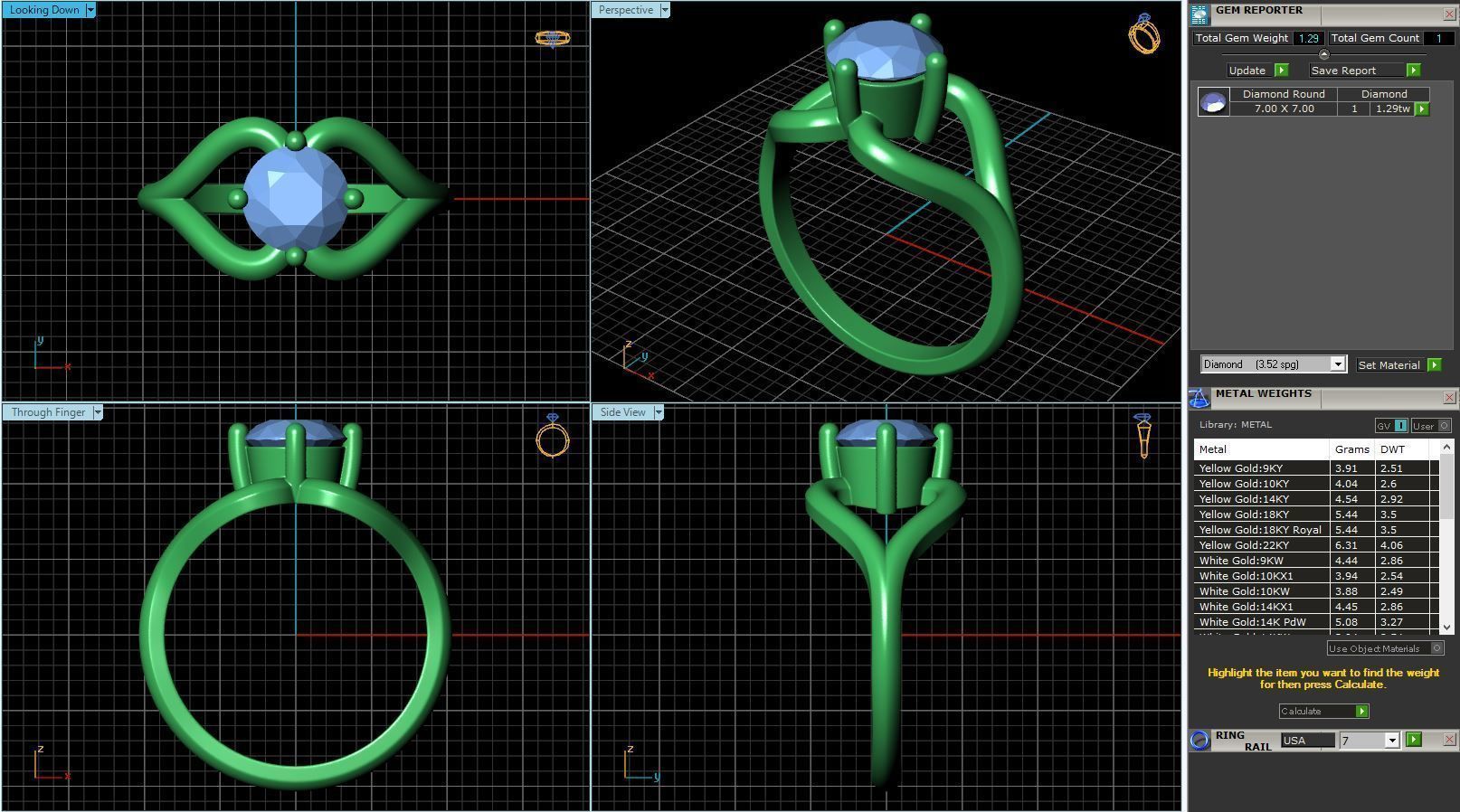Click the Perspective viewport ring icon
The image size is (1460, 812).
[1144, 34]
